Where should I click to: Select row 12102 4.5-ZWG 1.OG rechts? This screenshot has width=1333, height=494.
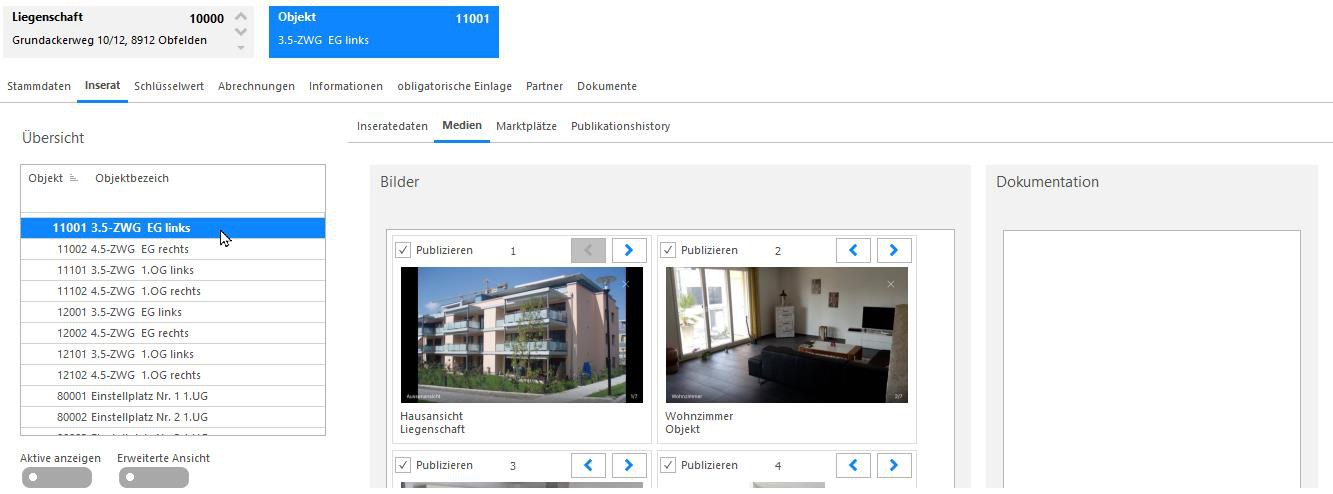click(x=173, y=375)
